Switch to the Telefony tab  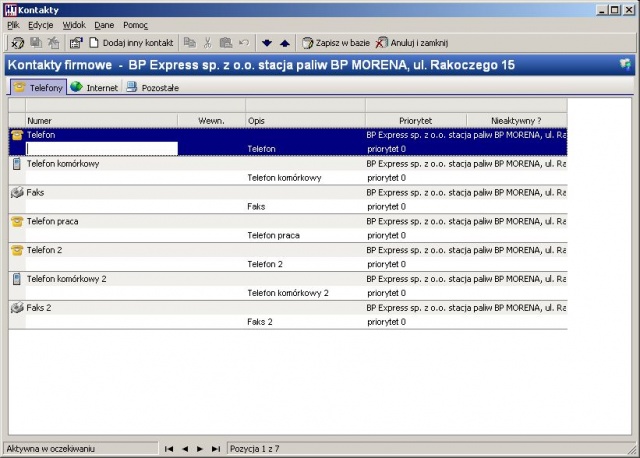click(x=38, y=87)
